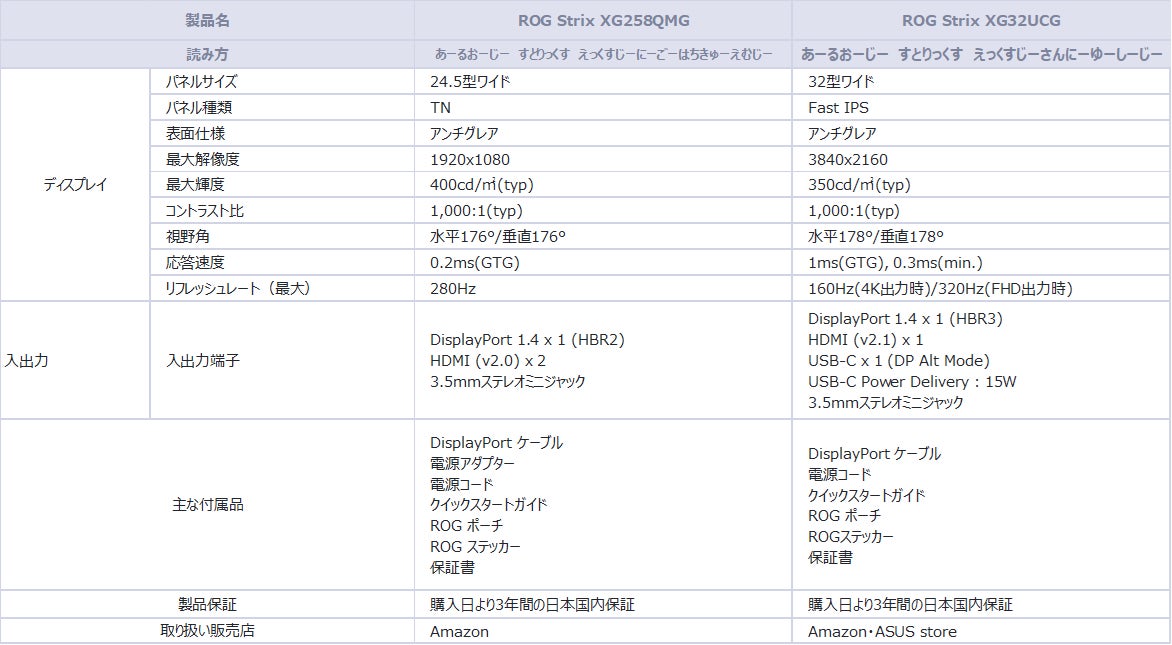Click the ディスプレイ category cell

[x=75, y=185]
